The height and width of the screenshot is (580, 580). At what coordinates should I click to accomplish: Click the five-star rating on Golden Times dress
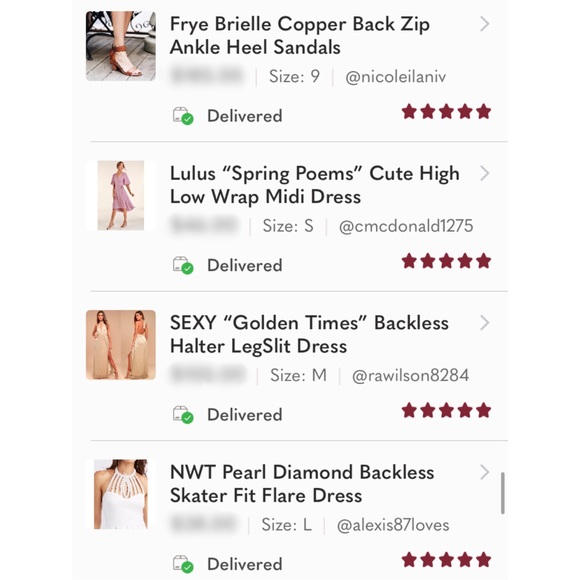(446, 410)
